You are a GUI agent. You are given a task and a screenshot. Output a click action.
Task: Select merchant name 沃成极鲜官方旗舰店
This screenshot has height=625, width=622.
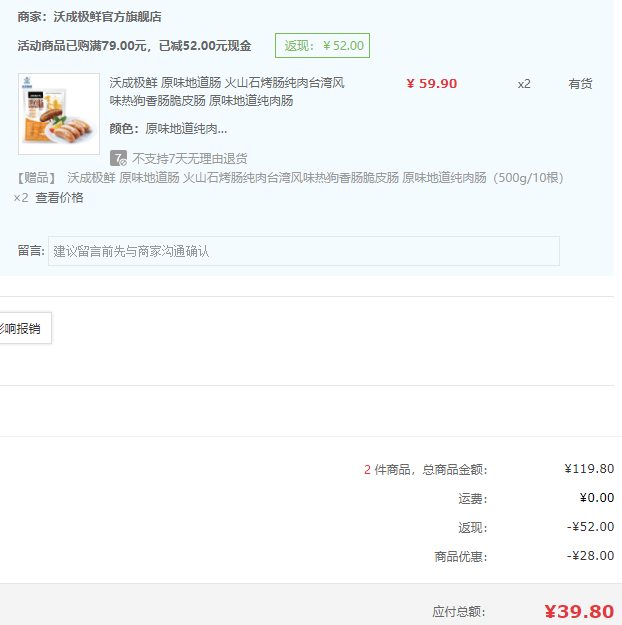[x=107, y=17]
